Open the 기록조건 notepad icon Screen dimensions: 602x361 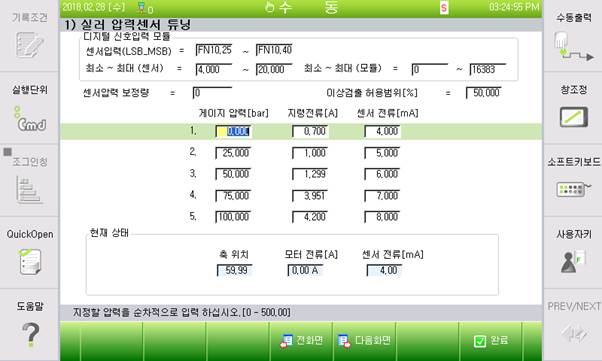click(x=30, y=45)
